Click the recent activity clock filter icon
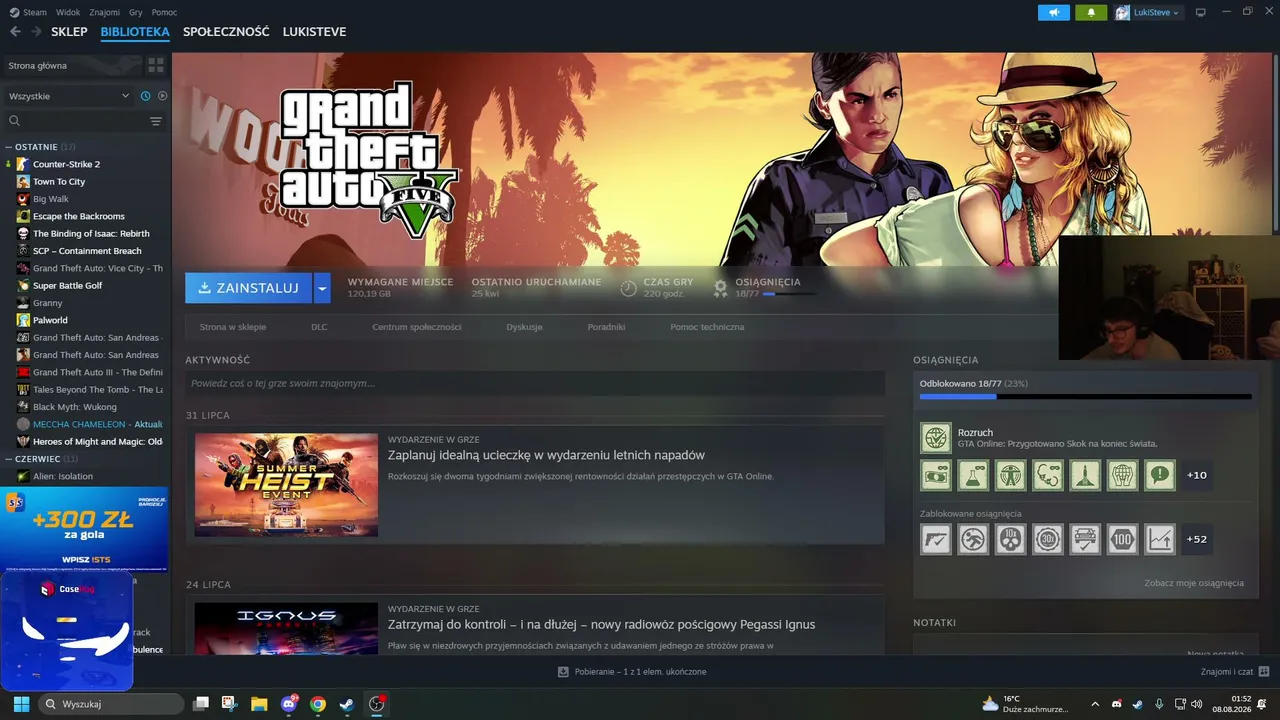 point(146,96)
